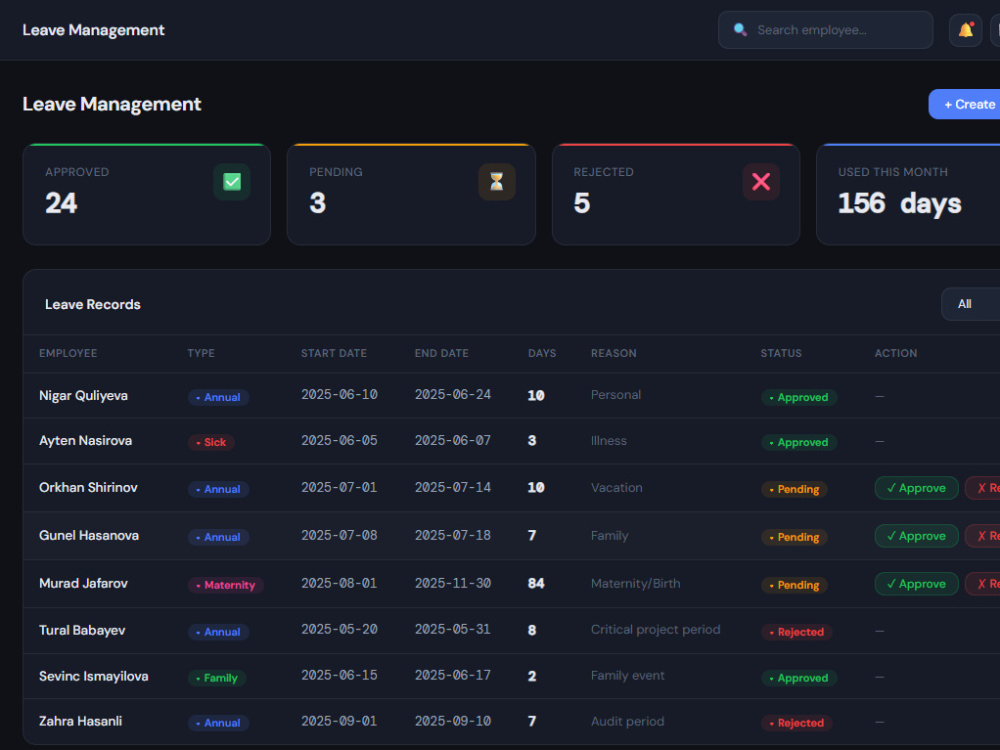
Task: Click Pending status for Gunel Hasanova
Action: [x=795, y=537]
